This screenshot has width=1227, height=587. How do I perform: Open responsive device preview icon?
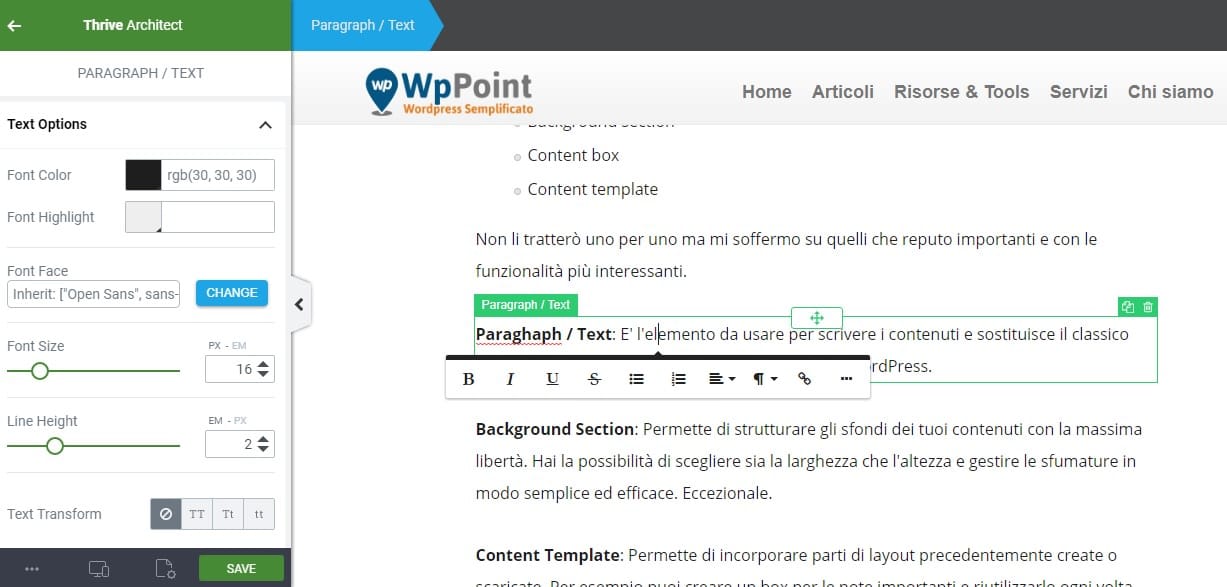click(x=98, y=569)
